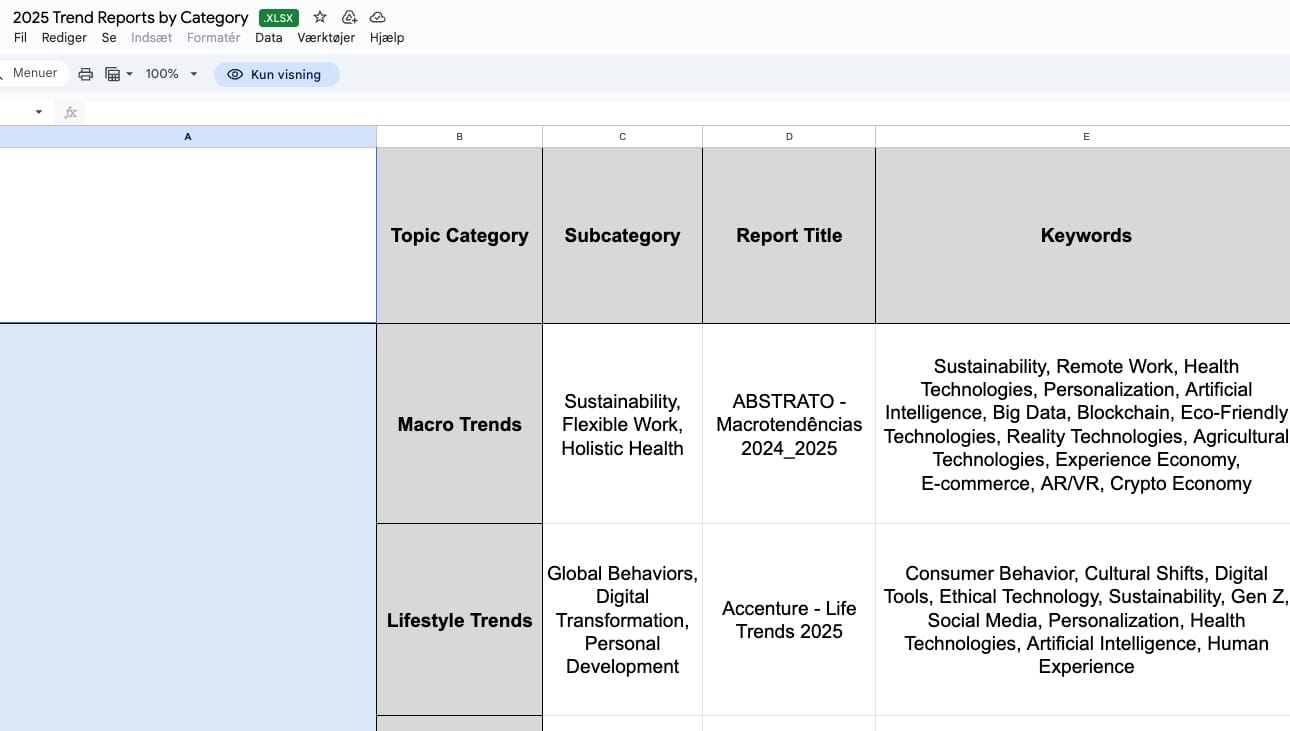Viewport: 1290px width, 731px height.
Task: Select the Lifestyle Trends cell
Action: coord(459,620)
